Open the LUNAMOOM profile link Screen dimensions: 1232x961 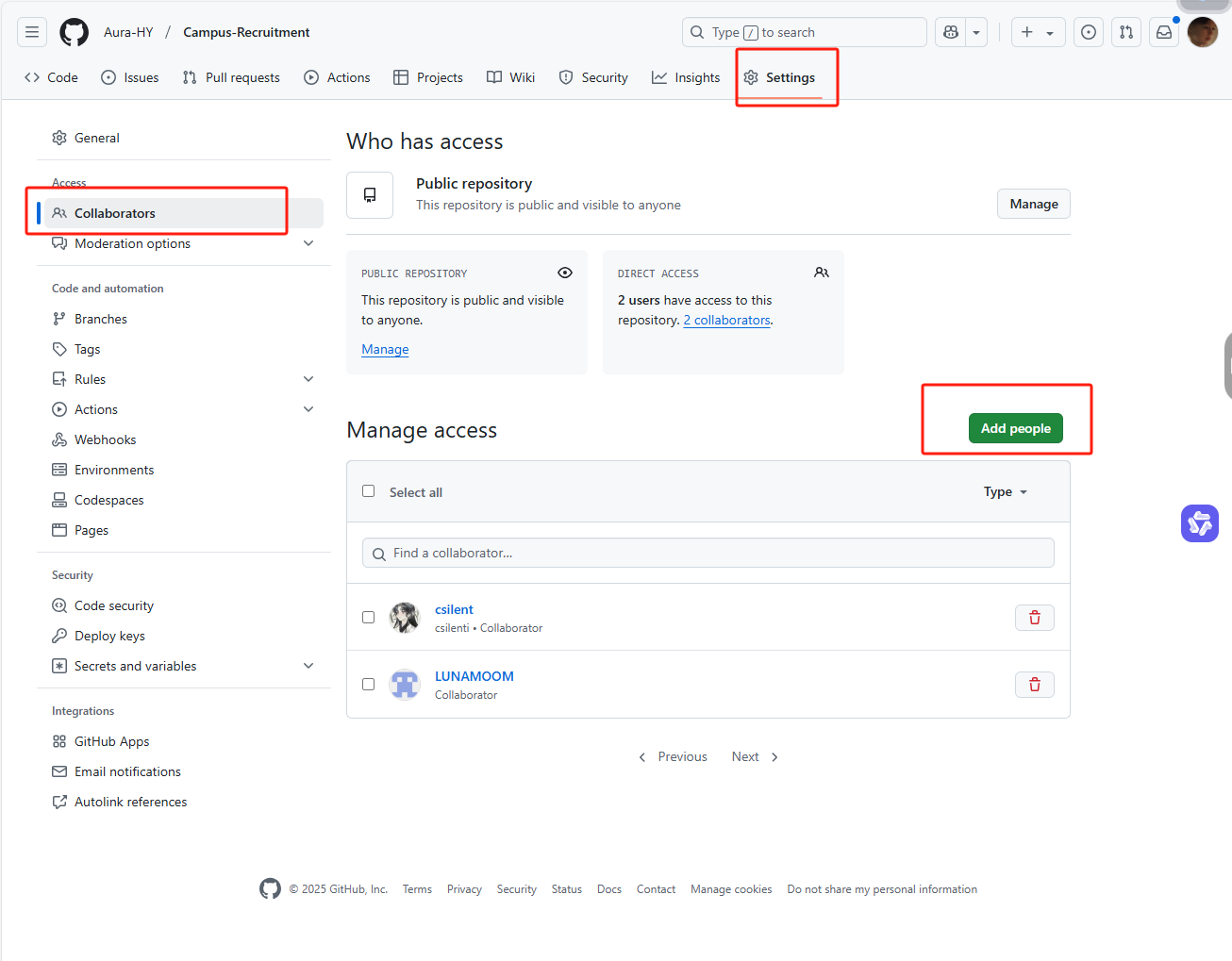[x=474, y=676]
